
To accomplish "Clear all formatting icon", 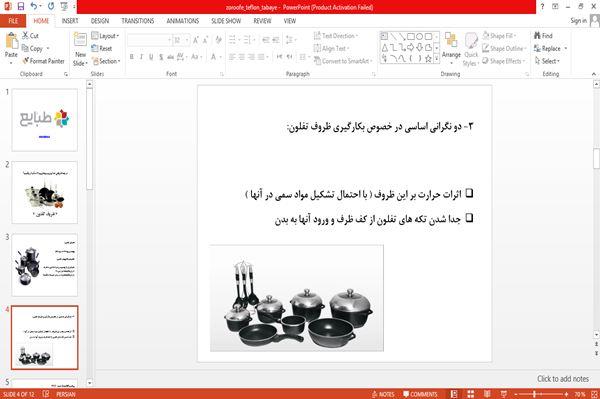I will [x=218, y=40].
